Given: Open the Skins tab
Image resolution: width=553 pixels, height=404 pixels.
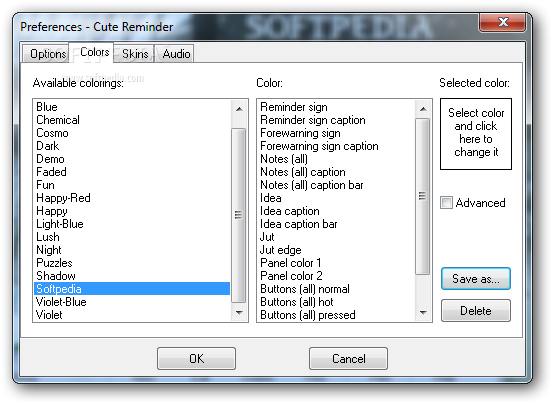Looking at the screenshot, I should tap(134, 54).
